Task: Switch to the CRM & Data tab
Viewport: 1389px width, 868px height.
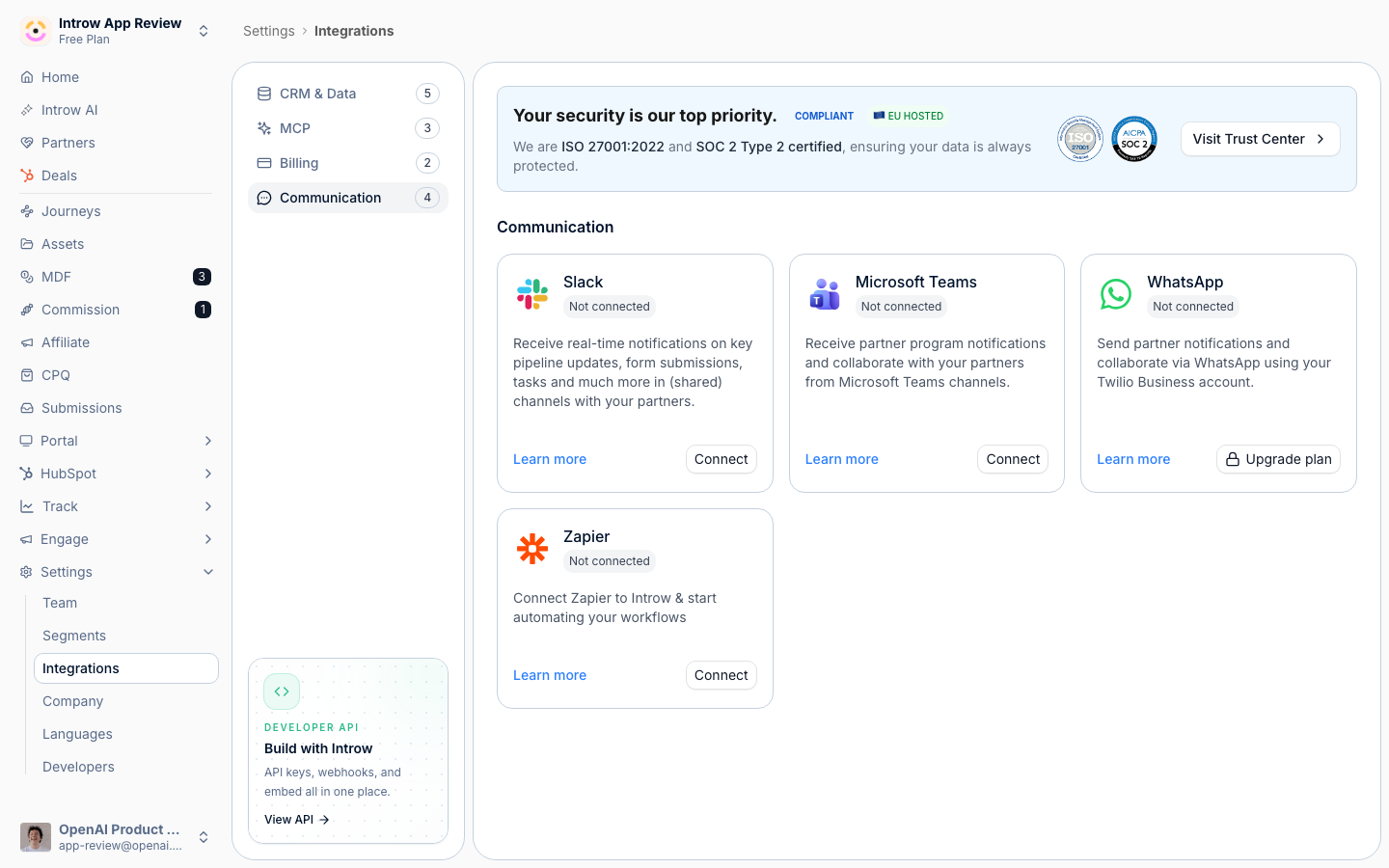Action: tap(348, 94)
